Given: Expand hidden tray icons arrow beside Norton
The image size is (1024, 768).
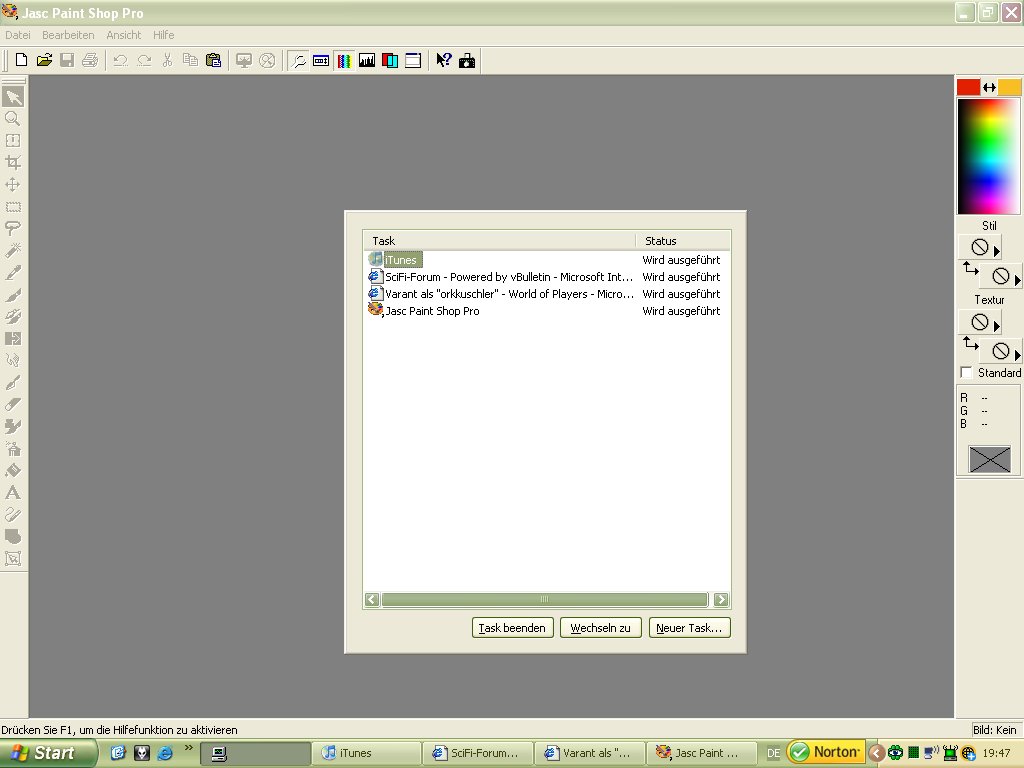Looking at the screenshot, I should tap(876, 753).
